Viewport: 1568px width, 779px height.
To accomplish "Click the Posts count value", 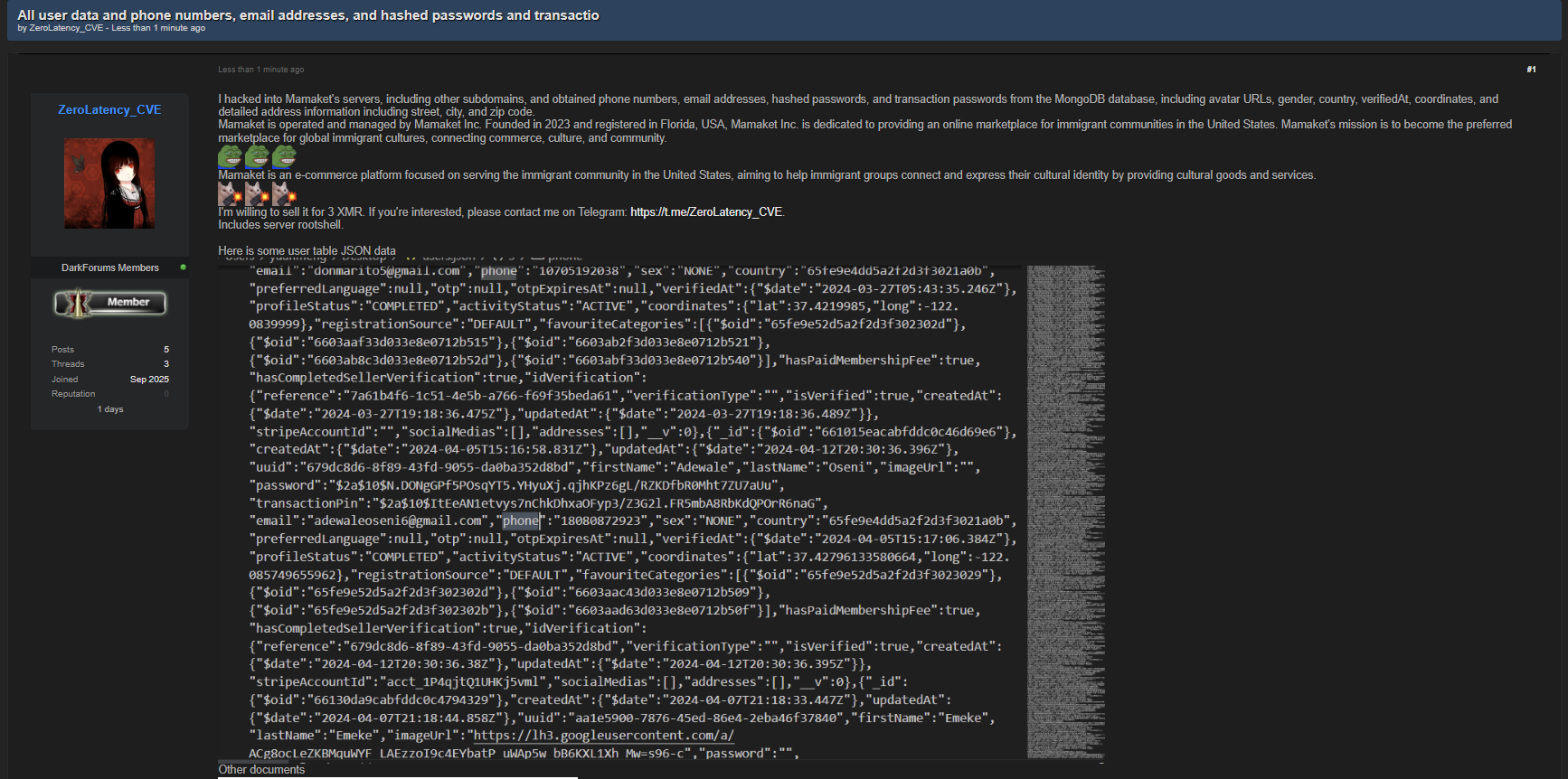I will pyautogui.click(x=166, y=350).
